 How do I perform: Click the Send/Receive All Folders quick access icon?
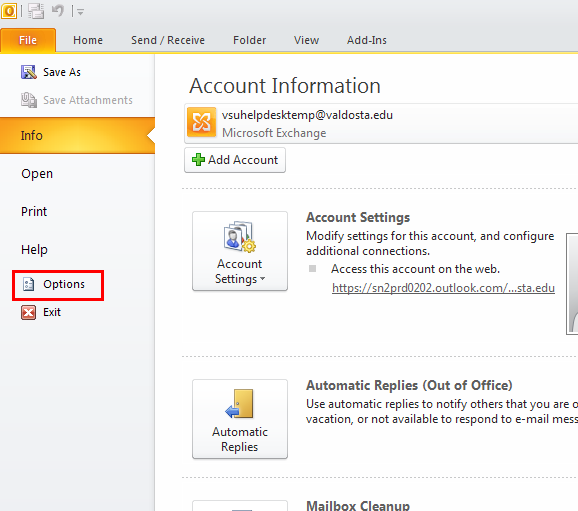coord(36,11)
